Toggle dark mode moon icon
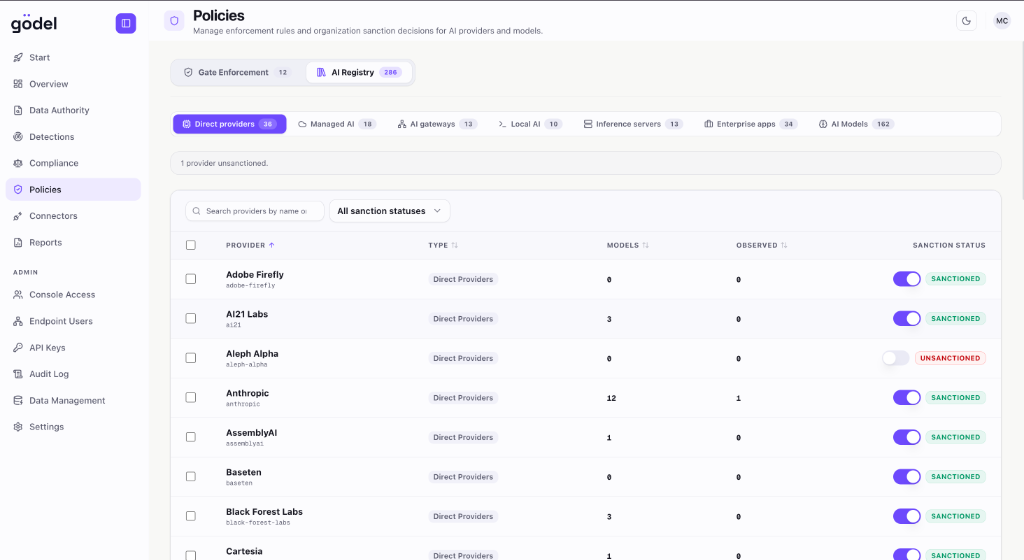Viewport: 1024px width, 560px height. (x=966, y=21)
